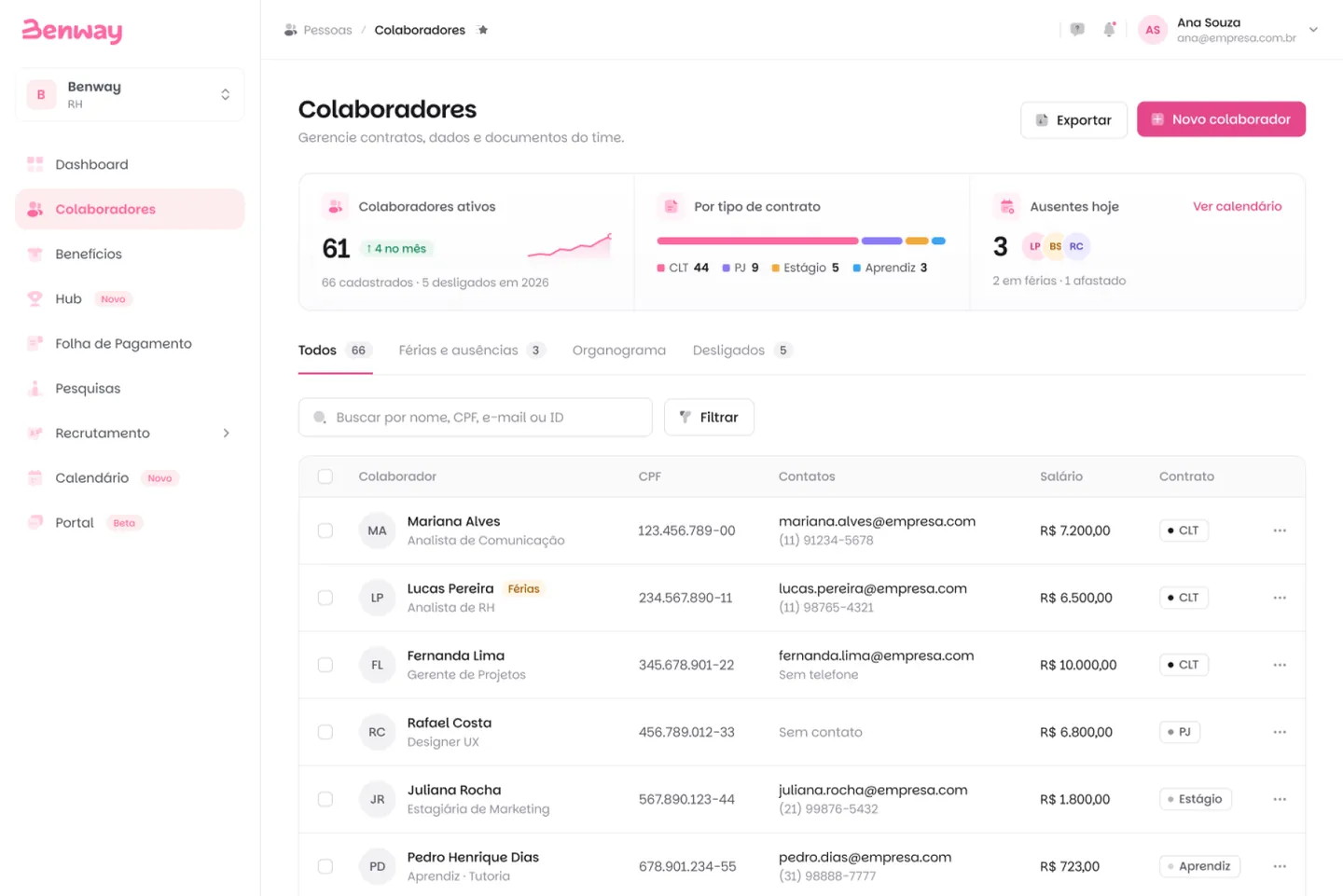Open the chat messages icon
The width and height of the screenshot is (1343, 896).
click(x=1077, y=30)
